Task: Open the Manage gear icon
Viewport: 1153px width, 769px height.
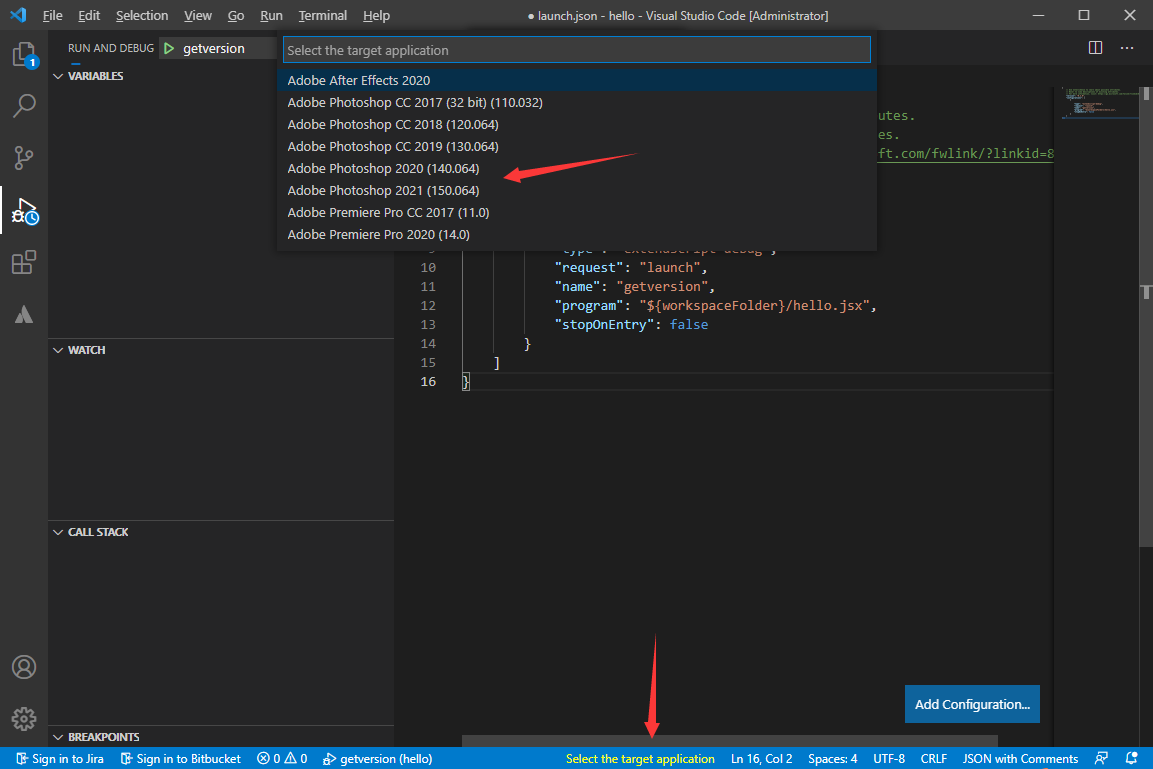Action: coord(24,718)
